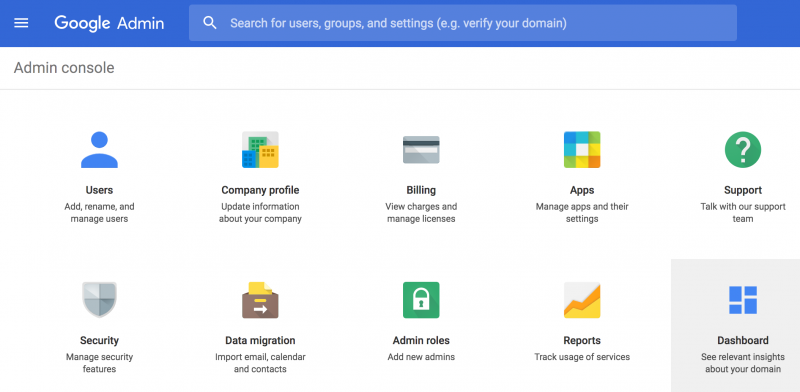This screenshot has height=392, width=800.
Task: Click the Security title
Action: [99, 340]
